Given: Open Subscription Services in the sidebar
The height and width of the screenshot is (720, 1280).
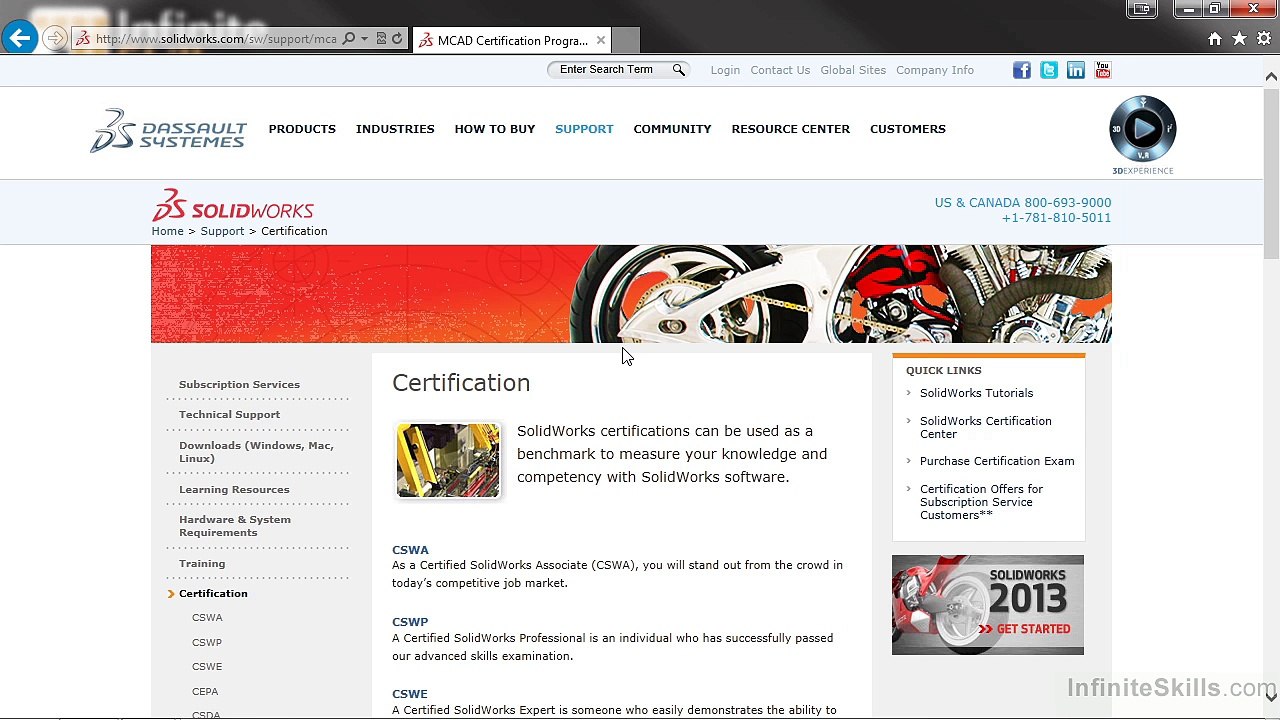Looking at the screenshot, I should pos(239,384).
